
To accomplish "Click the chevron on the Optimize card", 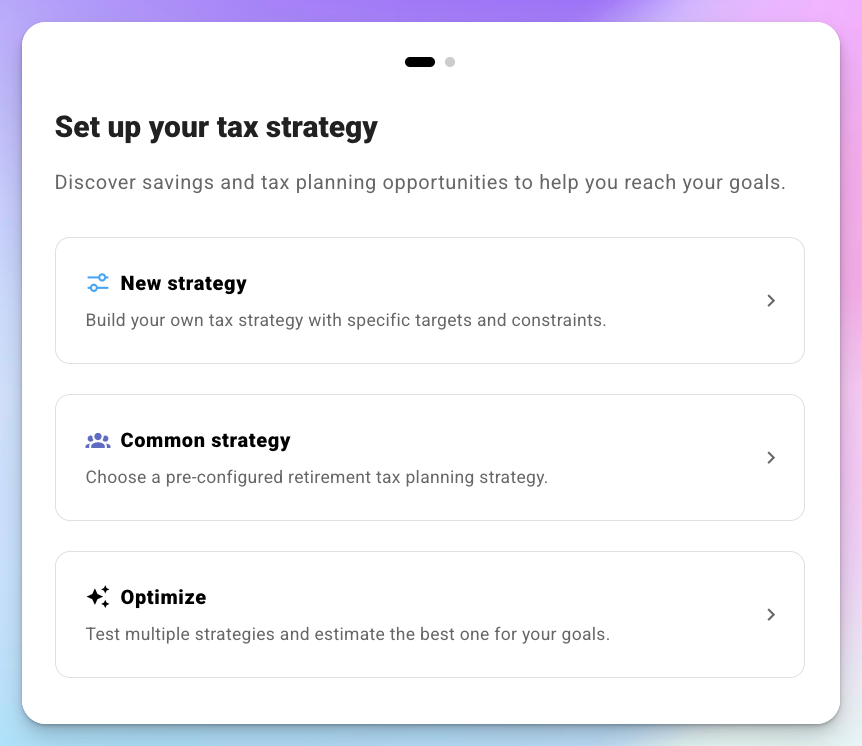I will (771, 614).
